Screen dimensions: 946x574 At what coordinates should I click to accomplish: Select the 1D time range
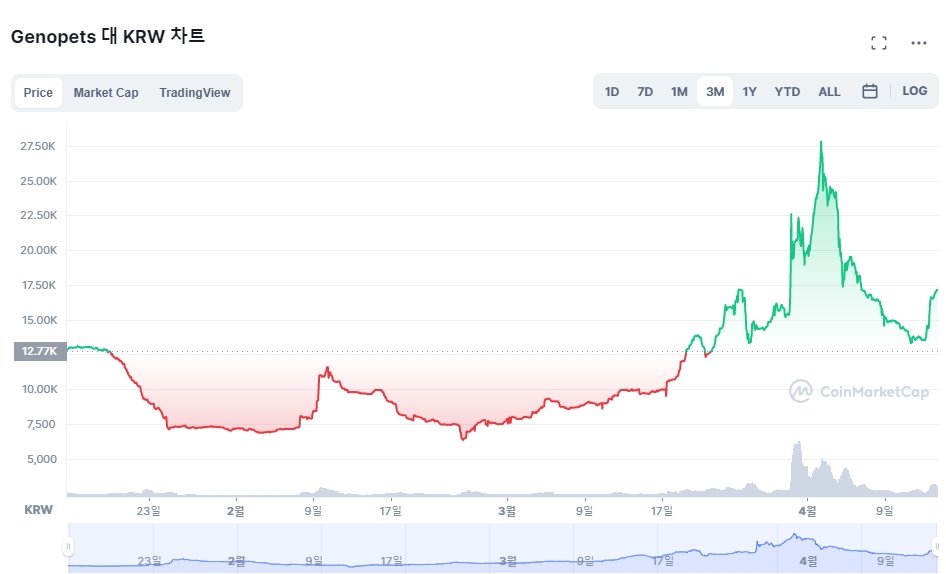[x=612, y=92]
